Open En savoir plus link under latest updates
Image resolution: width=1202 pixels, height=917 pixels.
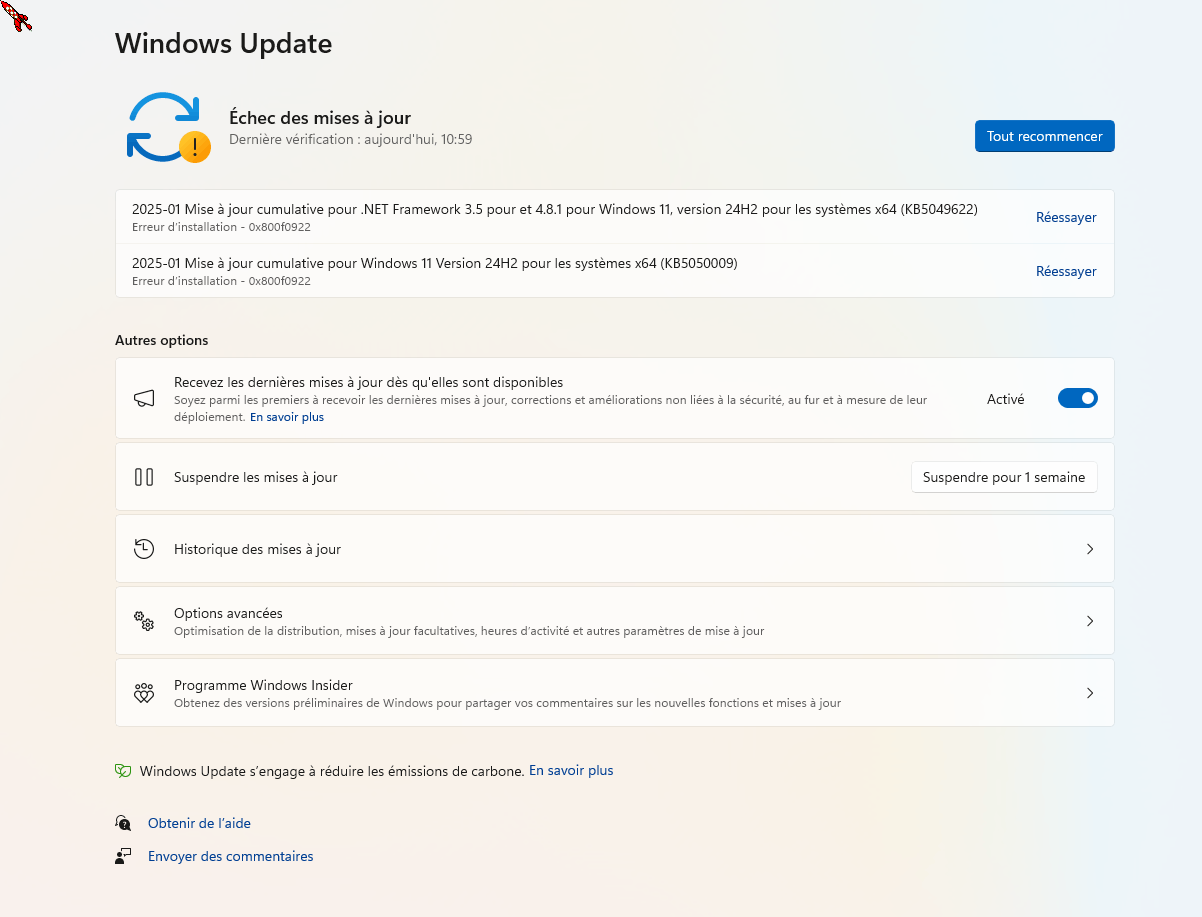pos(287,417)
